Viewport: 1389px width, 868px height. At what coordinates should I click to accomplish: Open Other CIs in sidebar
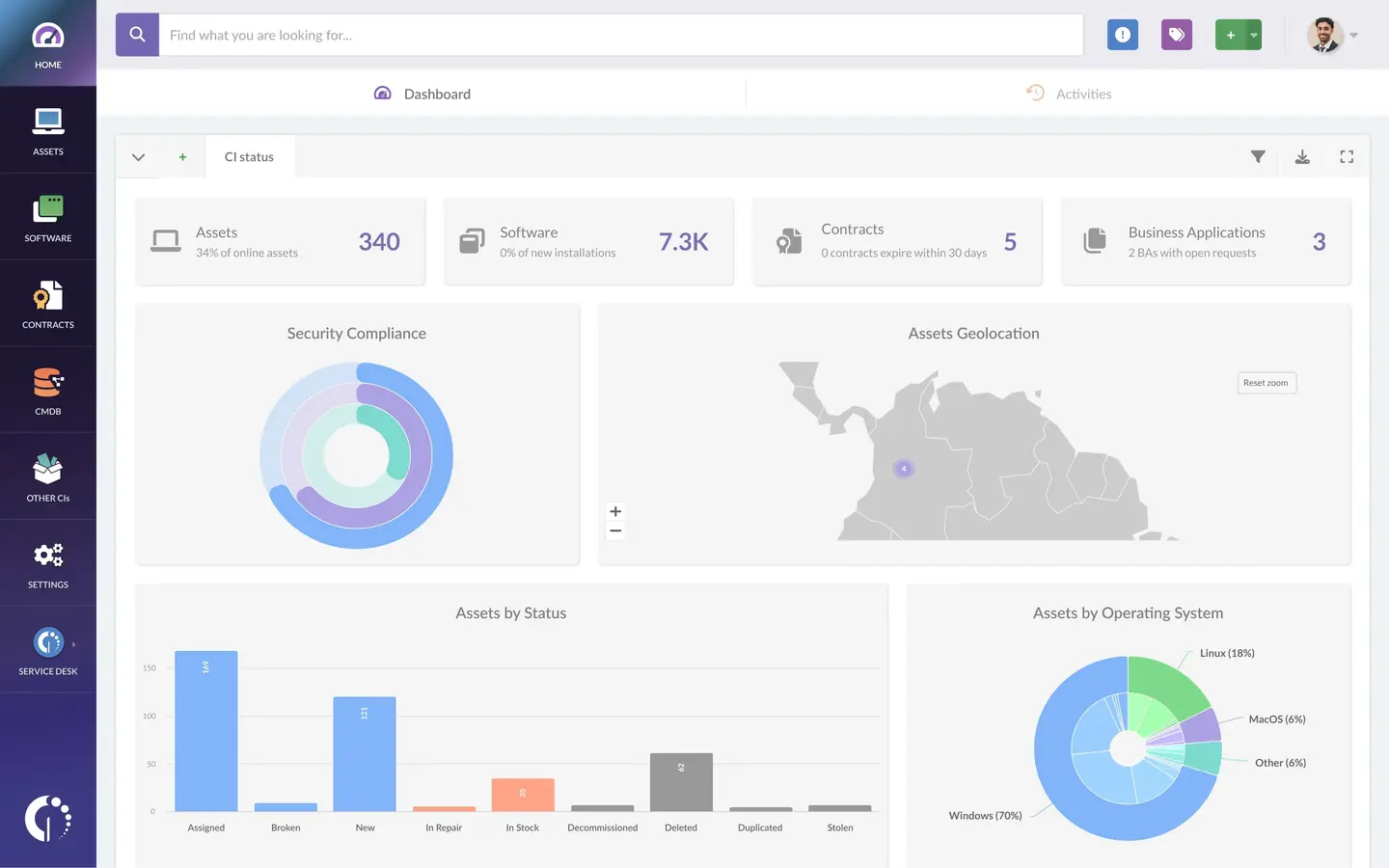pos(47,477)
